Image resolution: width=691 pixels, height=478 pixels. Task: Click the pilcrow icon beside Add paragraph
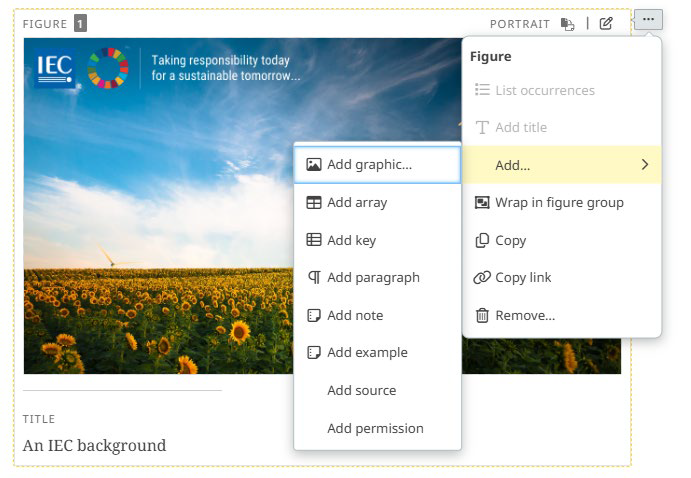(x=314, y=278)
